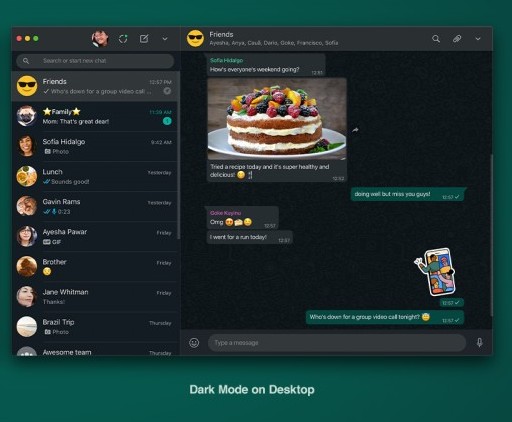
Task: Click 'How's everyone's weekend going?' message
Action: (266, 65)
